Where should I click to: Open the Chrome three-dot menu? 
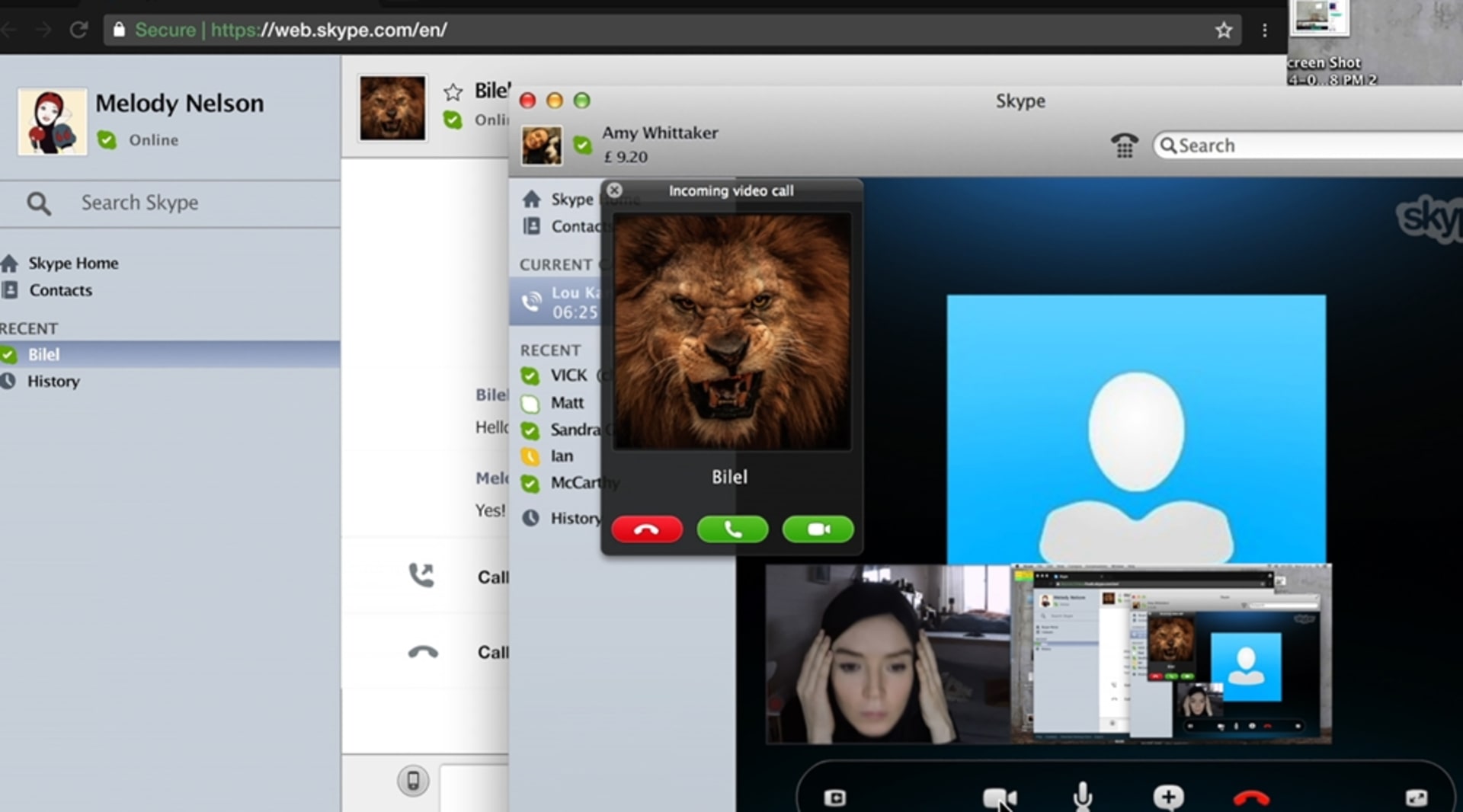[x=1265, y=30]
